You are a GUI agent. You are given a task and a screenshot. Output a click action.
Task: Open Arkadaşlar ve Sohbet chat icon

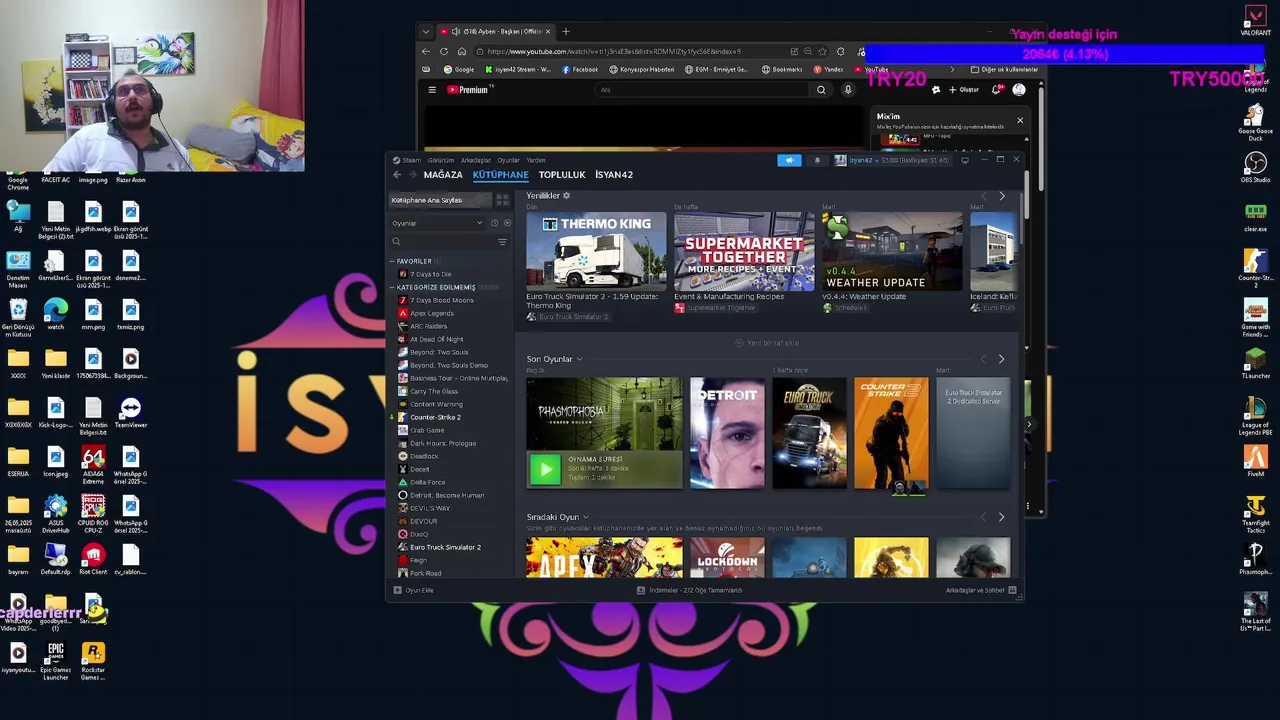click(1012, 590)
